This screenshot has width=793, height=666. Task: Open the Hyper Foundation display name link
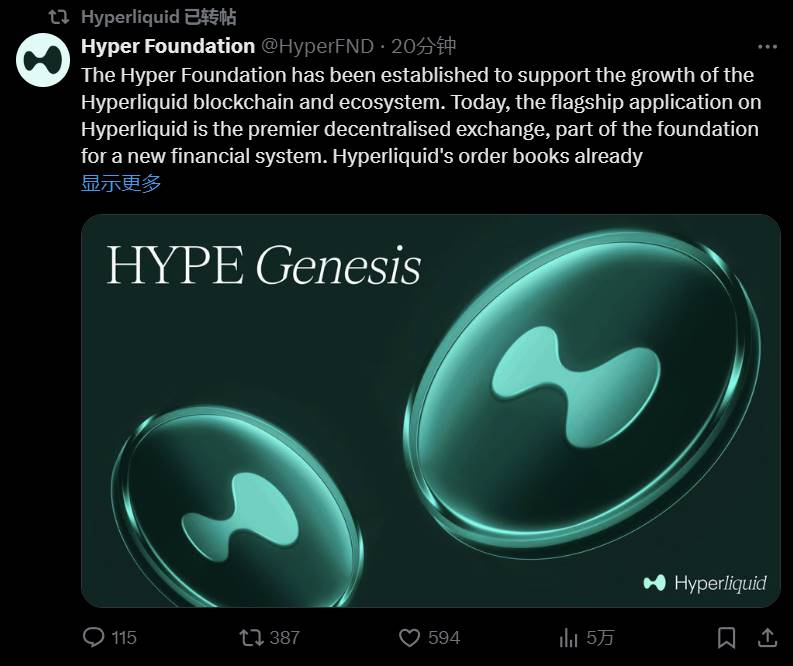[x=168, y=46]
